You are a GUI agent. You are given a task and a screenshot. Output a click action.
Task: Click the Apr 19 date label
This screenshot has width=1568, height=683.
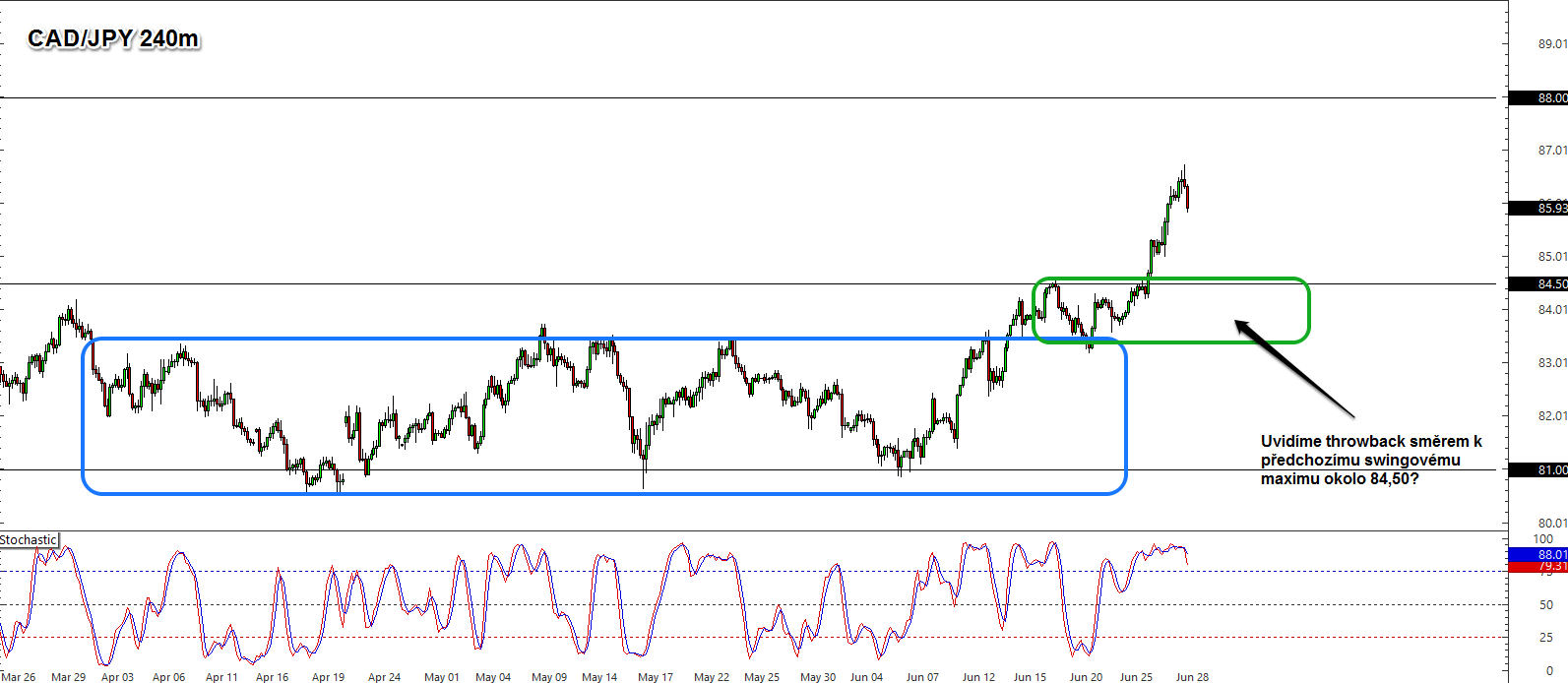point(328,677)
